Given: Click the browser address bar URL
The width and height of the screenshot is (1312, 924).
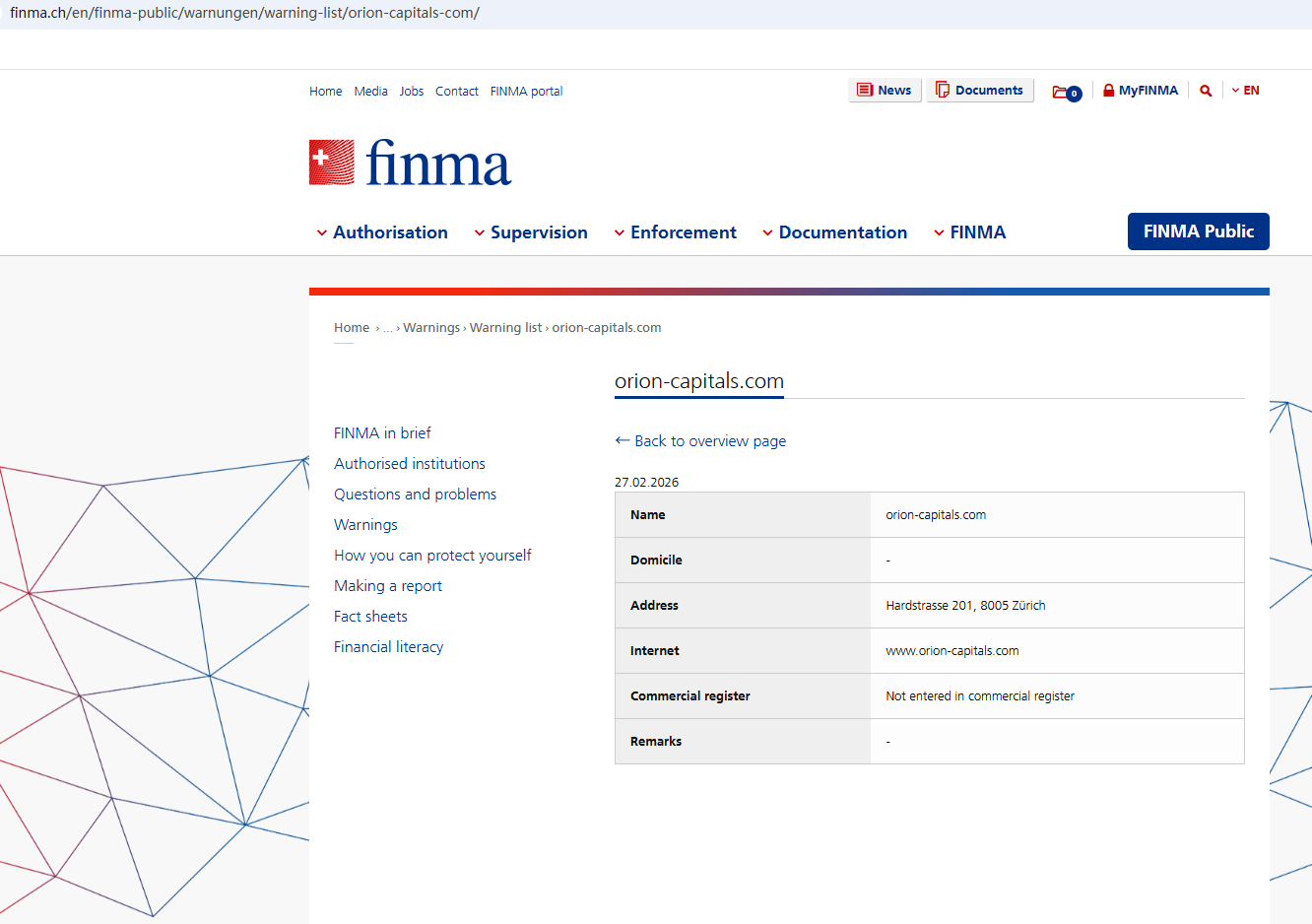Looking at the screenshot, I should 244,13.
